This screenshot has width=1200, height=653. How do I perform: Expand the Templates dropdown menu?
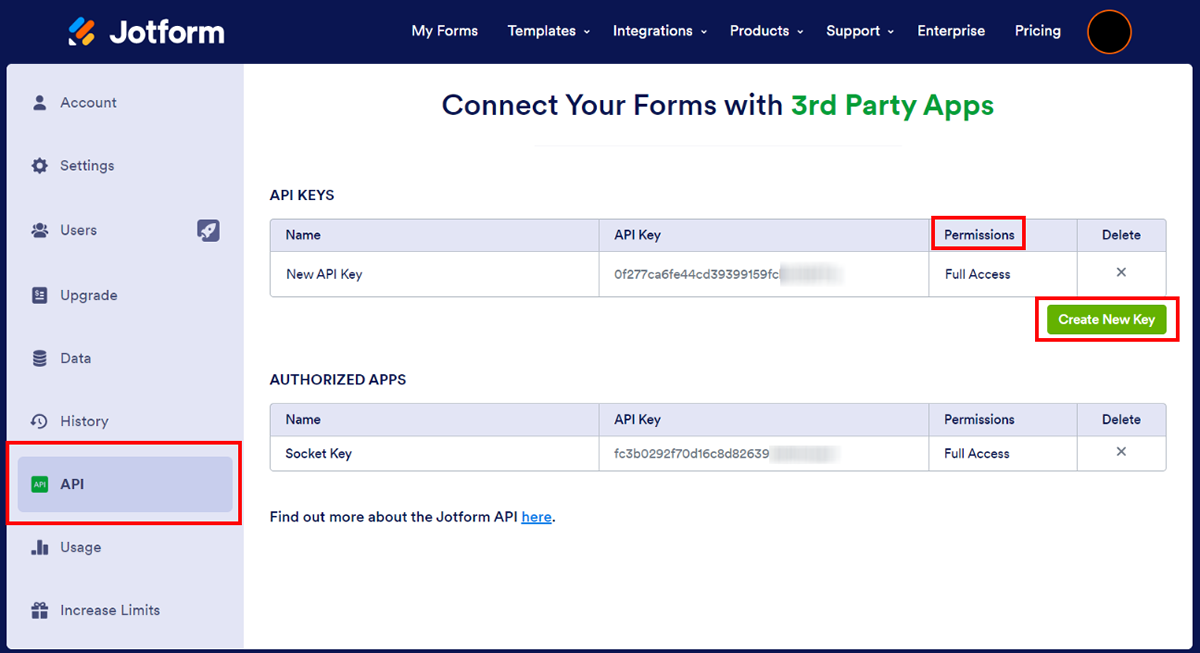point(548,31)
